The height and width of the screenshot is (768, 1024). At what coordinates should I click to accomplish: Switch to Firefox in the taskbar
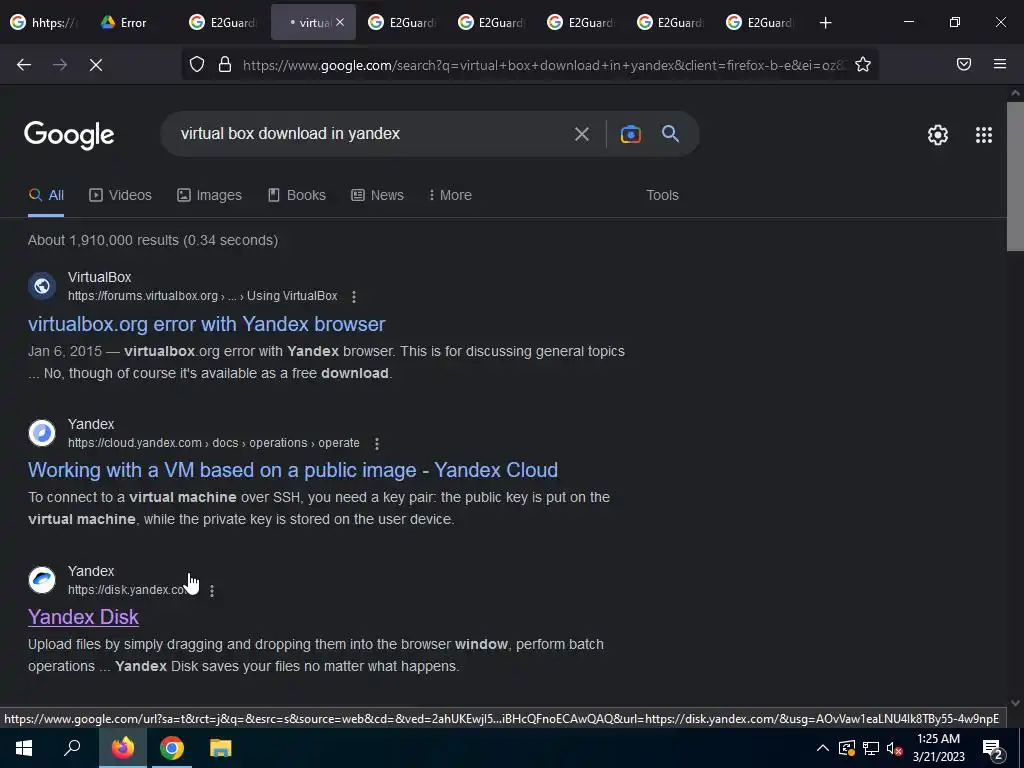[123, 748]
